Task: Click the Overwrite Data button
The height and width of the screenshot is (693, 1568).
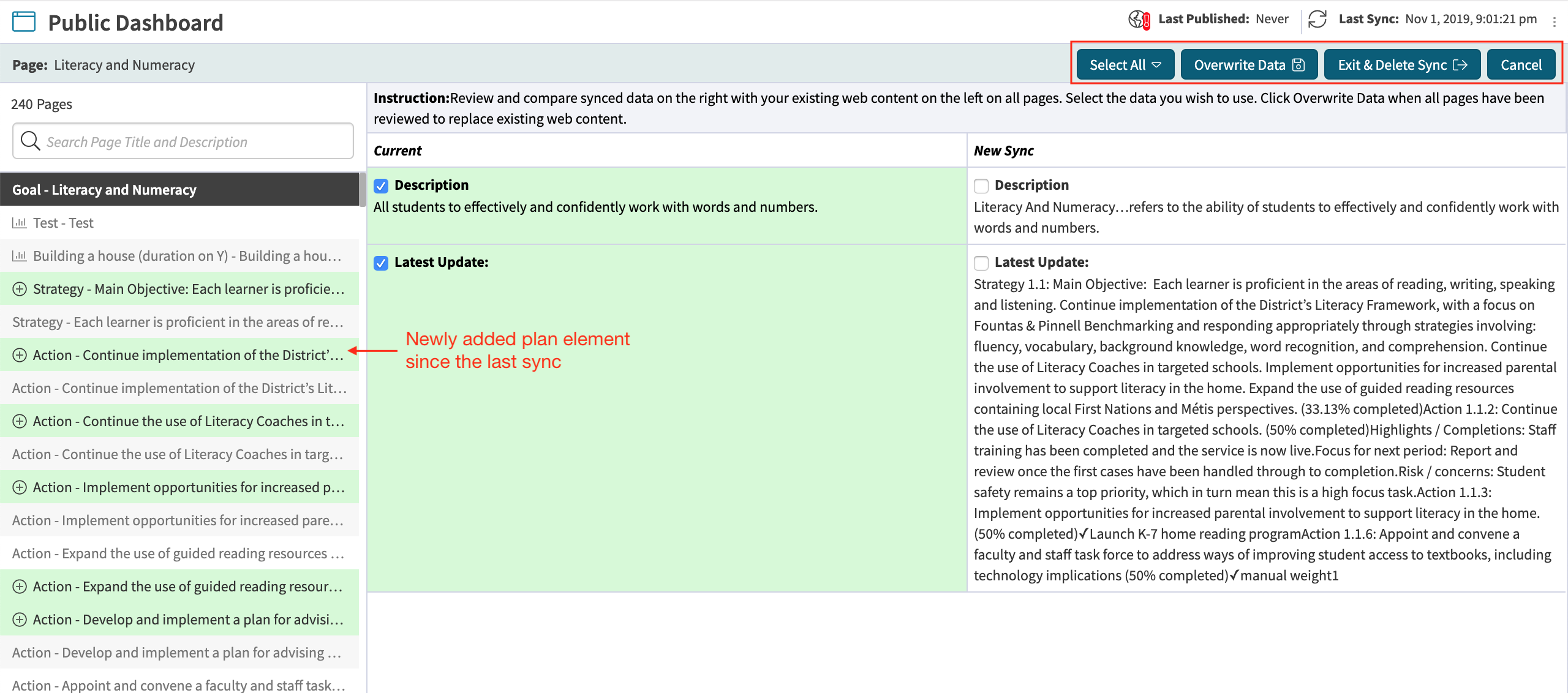Action: 1249,65
